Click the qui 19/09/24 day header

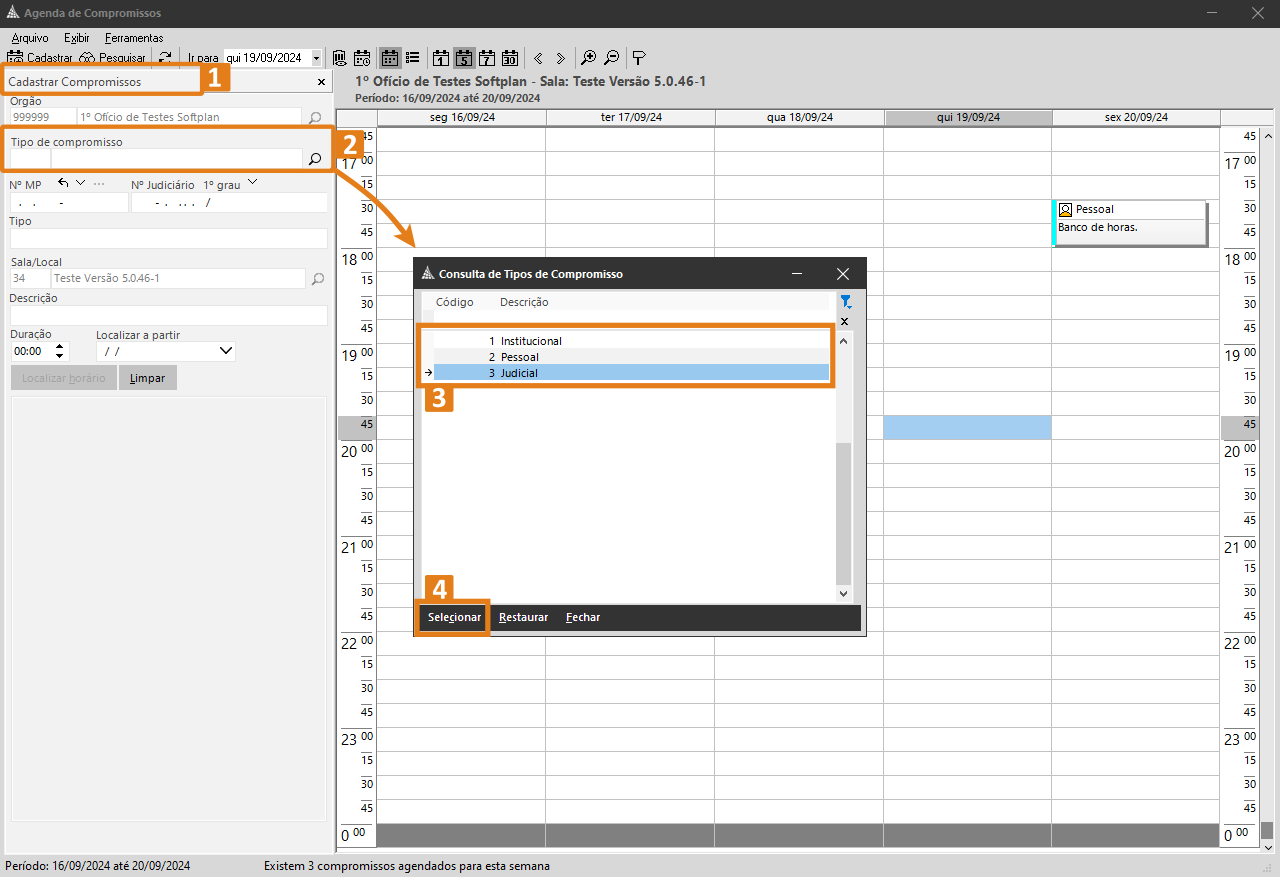pos(968,117)
